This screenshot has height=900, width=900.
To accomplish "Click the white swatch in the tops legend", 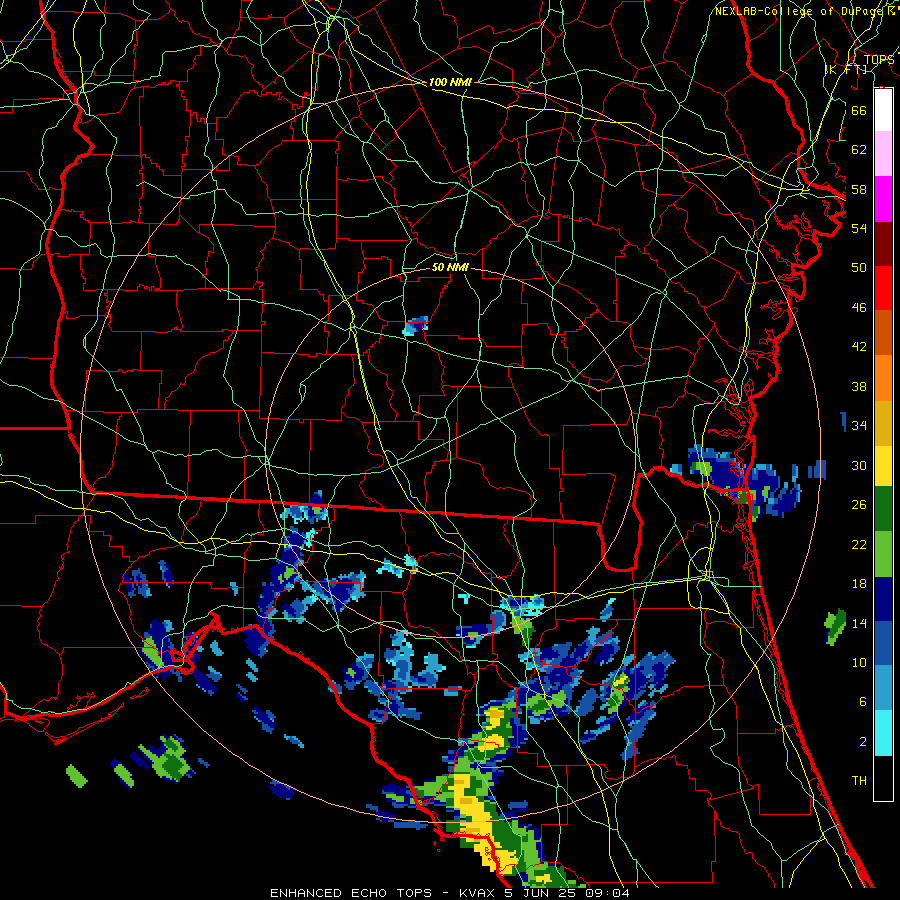I will click(883, 110).
